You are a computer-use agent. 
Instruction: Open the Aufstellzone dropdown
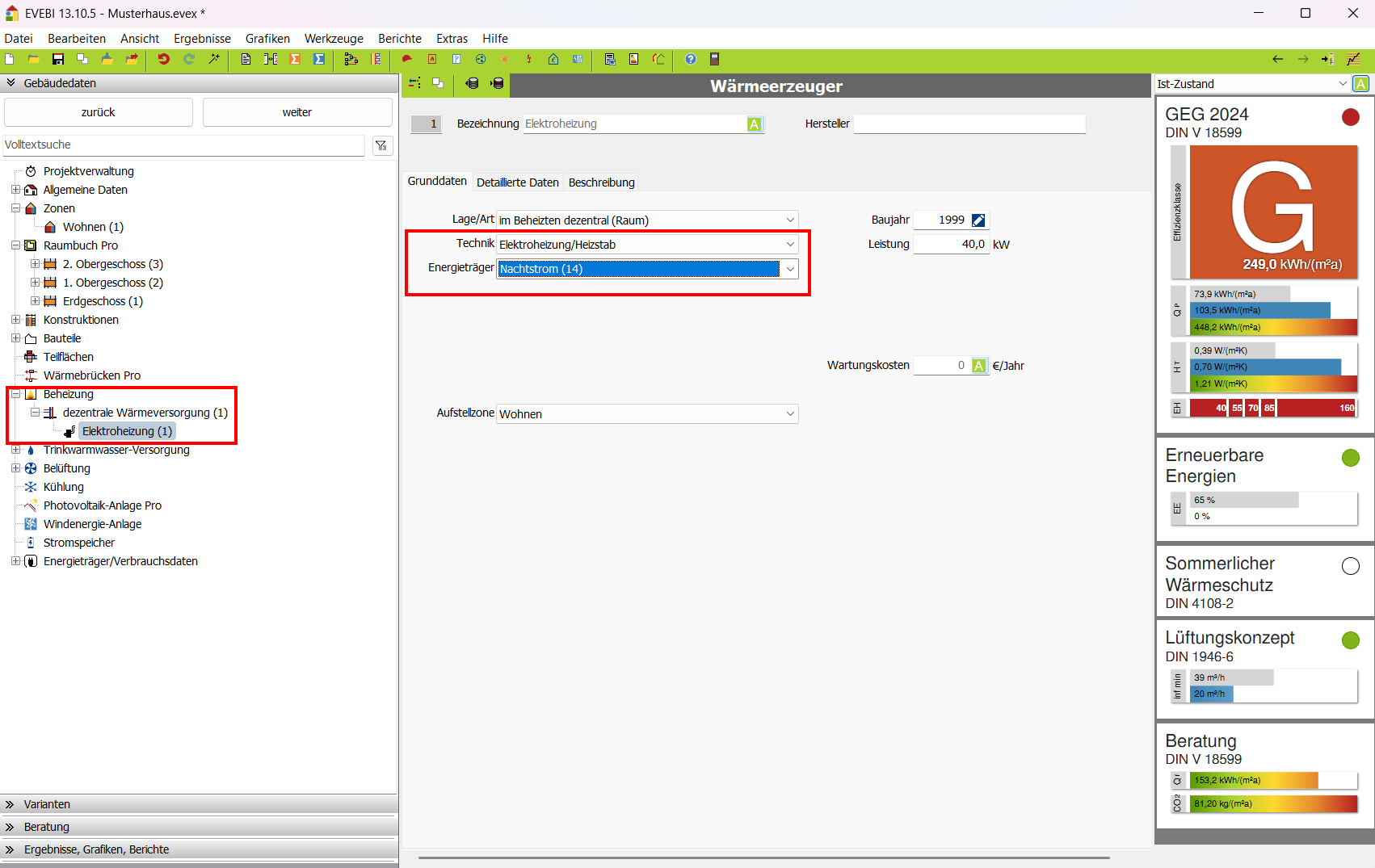coord(789,414)
